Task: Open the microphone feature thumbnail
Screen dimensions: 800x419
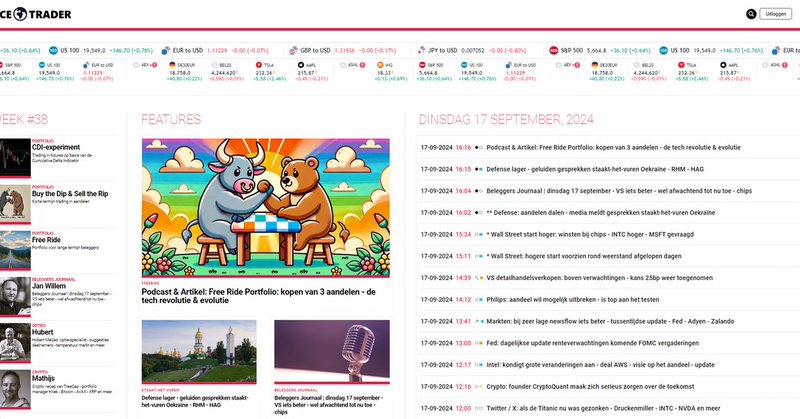Action: 332,351
